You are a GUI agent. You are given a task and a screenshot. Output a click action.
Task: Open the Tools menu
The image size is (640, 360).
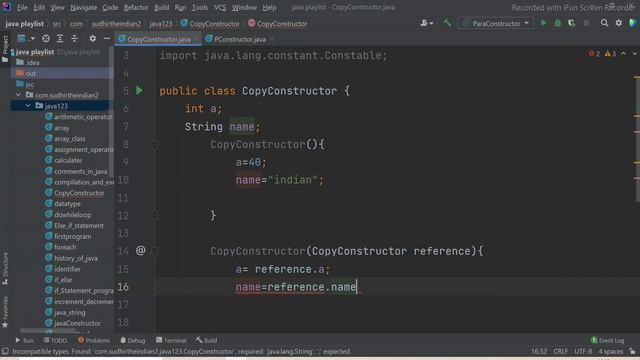click(x=200, y=7)
